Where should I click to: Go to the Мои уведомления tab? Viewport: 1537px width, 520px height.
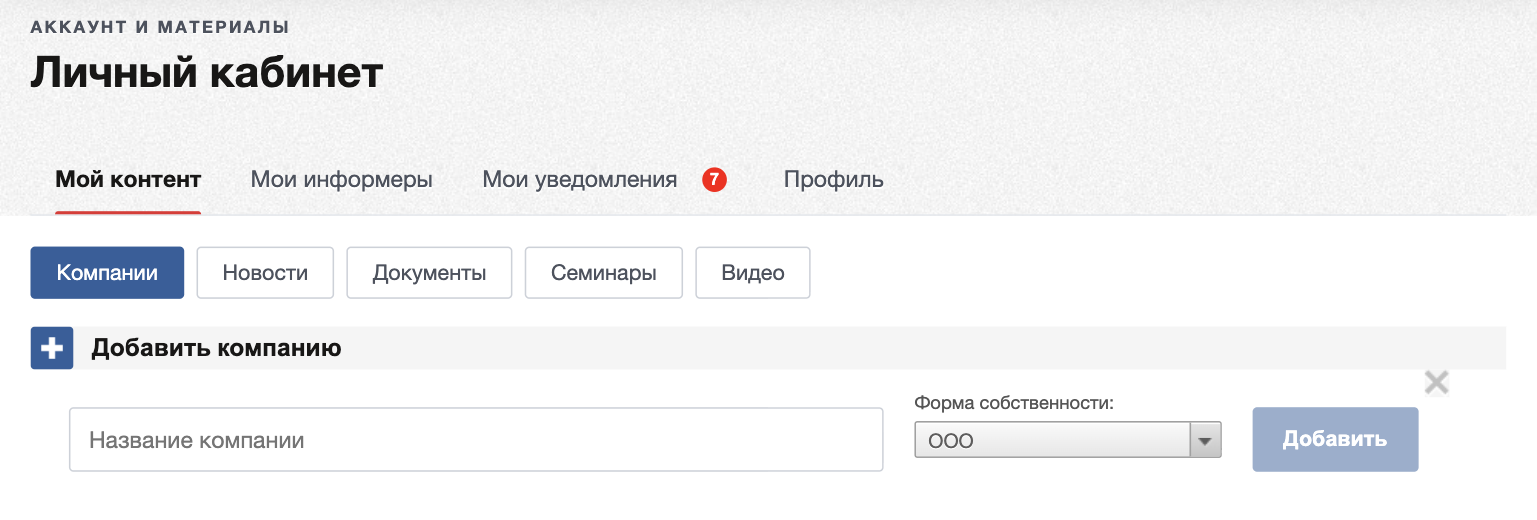tap(580, 180)
